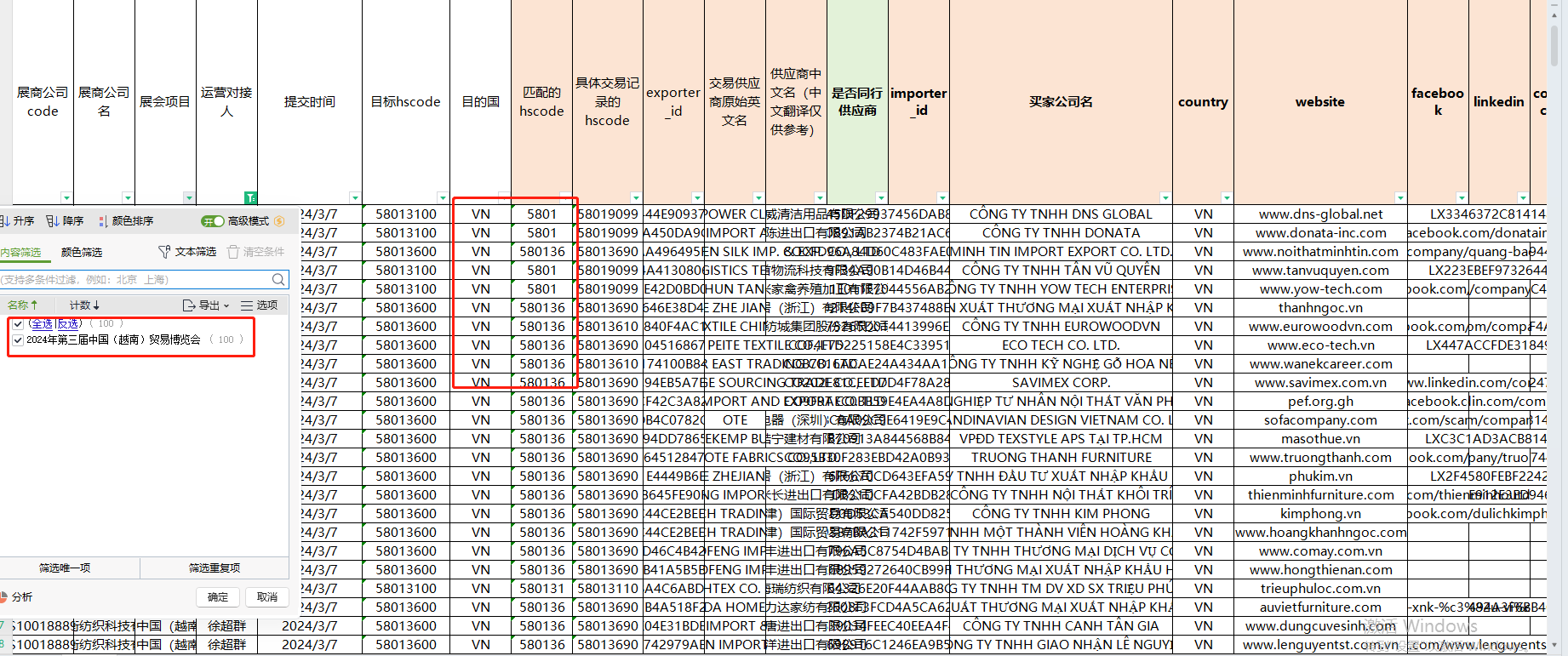This screenshot has width=1568, height=656.
Task: Open filter dropdown on 运营对接人 column
Action: [250, 197]
